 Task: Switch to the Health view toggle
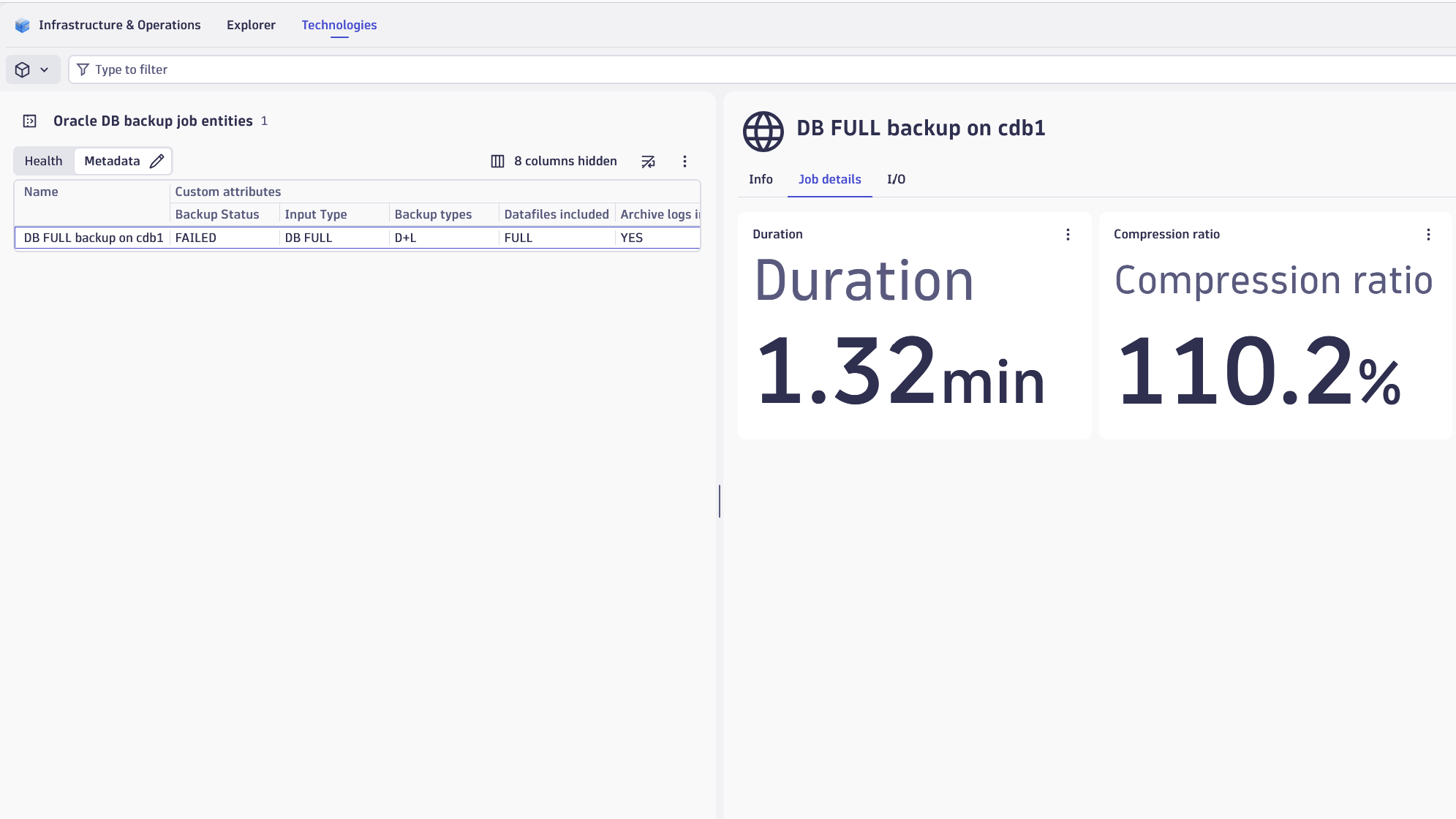[43, 161]
